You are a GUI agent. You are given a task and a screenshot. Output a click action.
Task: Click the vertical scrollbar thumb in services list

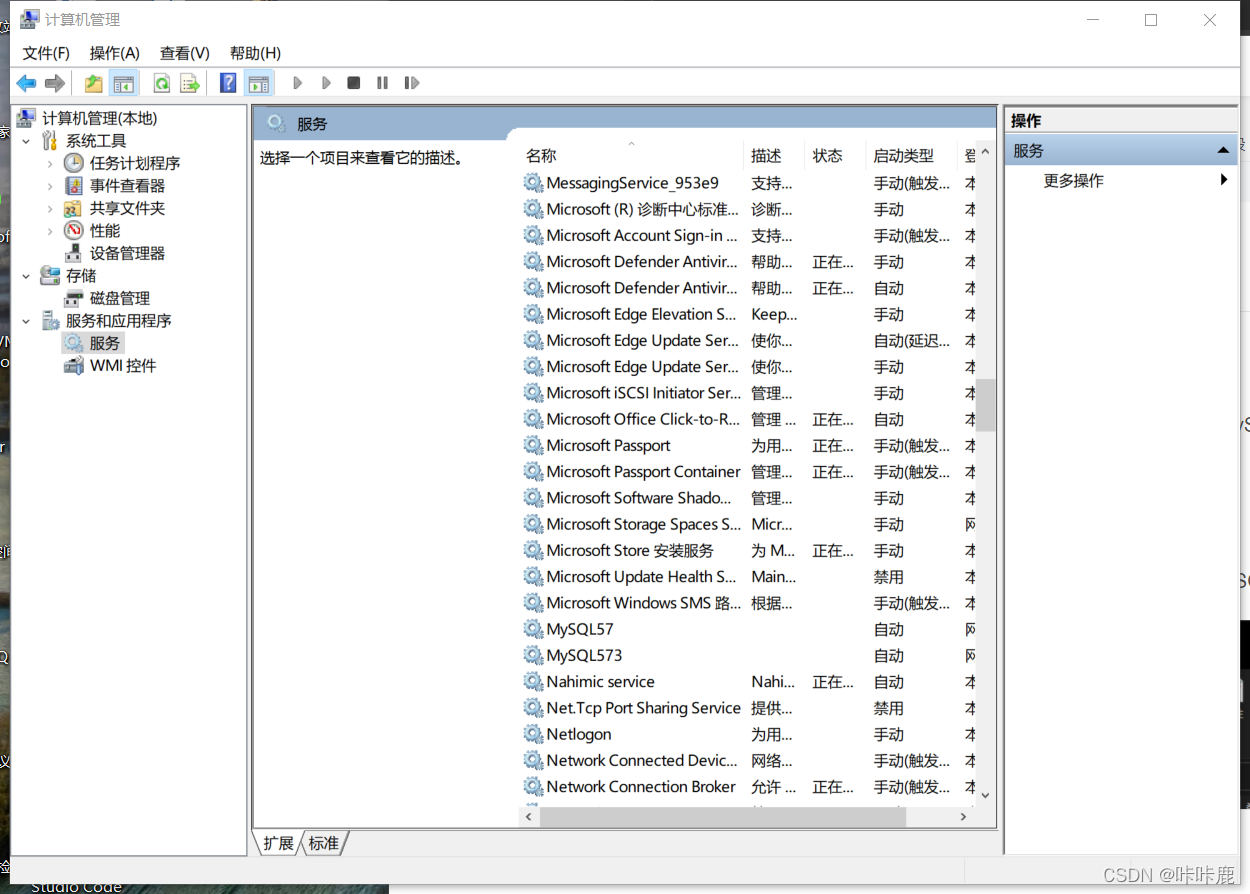pos(986,404)
